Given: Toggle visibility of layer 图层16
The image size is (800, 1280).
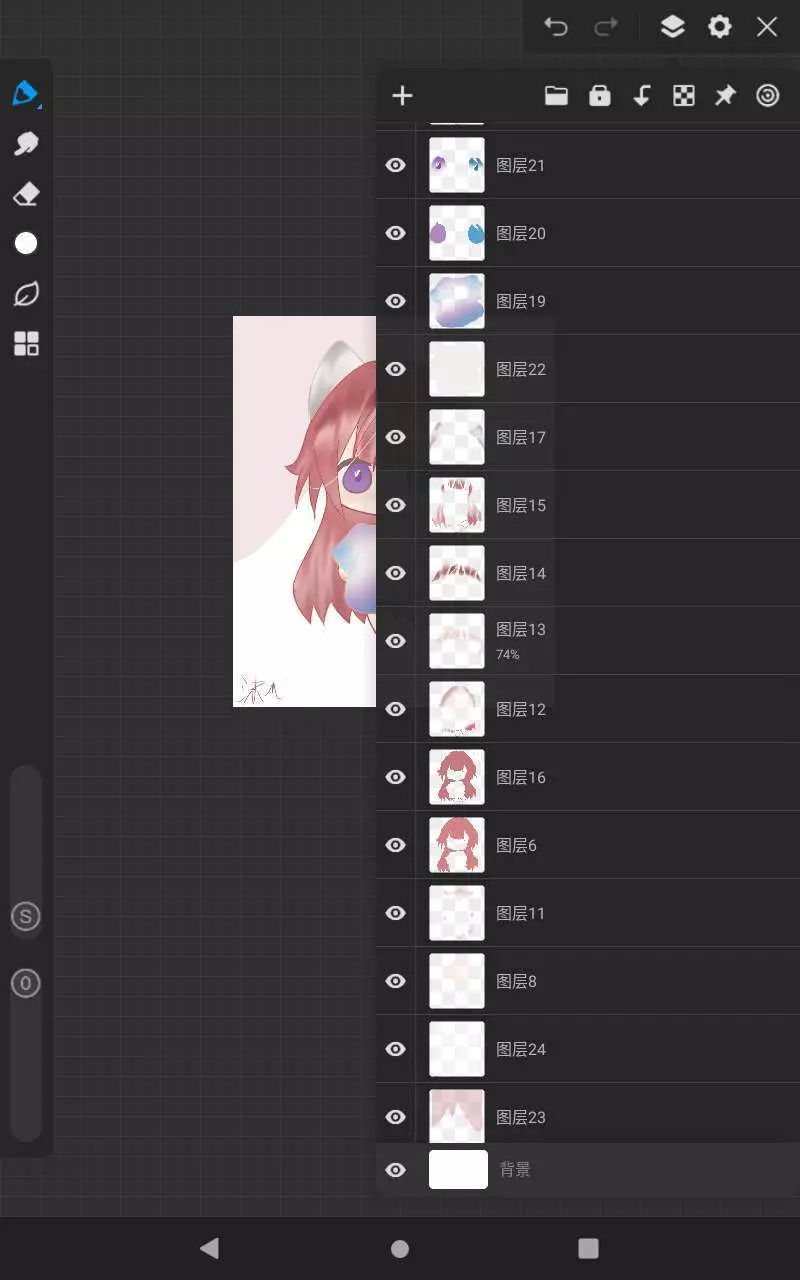Looking at the screenshot, I should tap(396, 777).
